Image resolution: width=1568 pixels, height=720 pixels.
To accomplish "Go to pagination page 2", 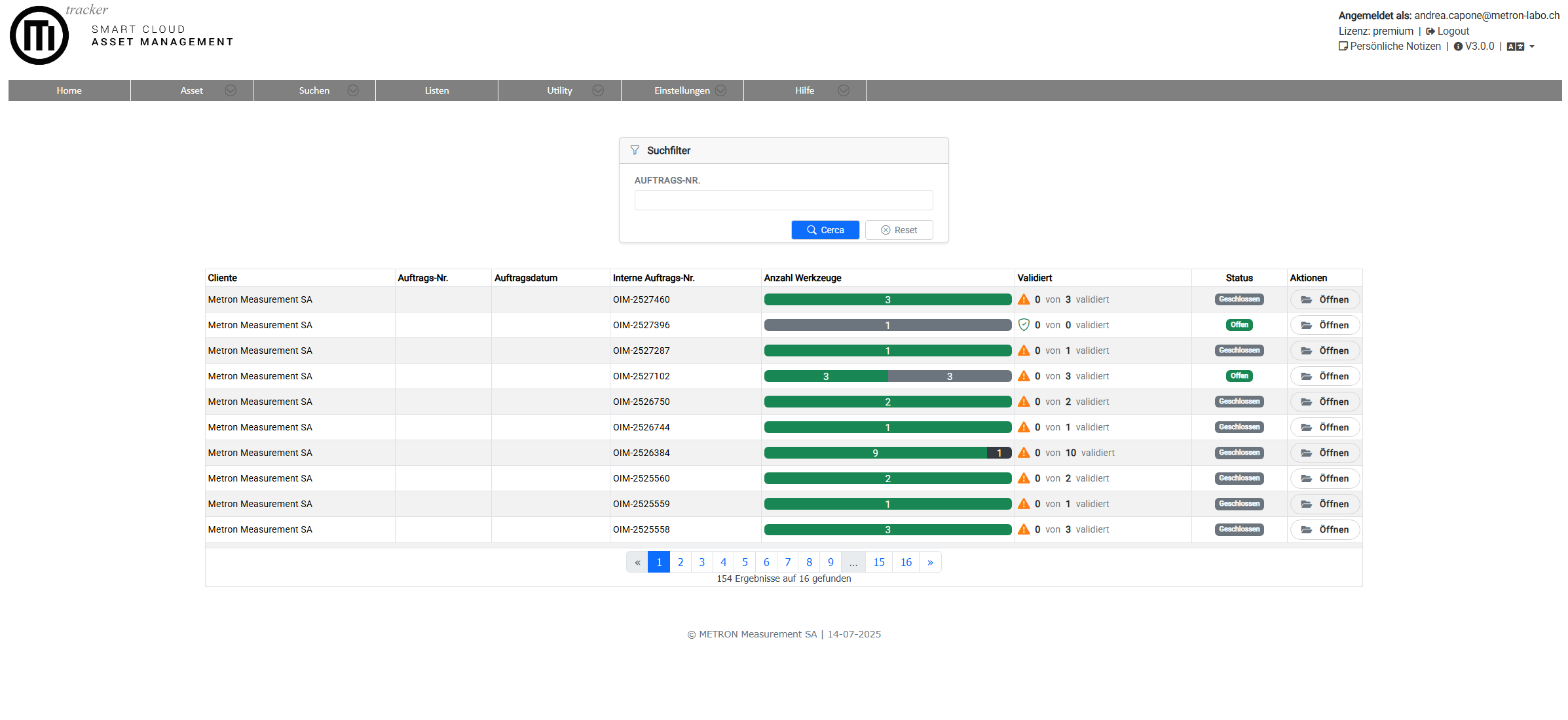I will click(x=681, y=562).
